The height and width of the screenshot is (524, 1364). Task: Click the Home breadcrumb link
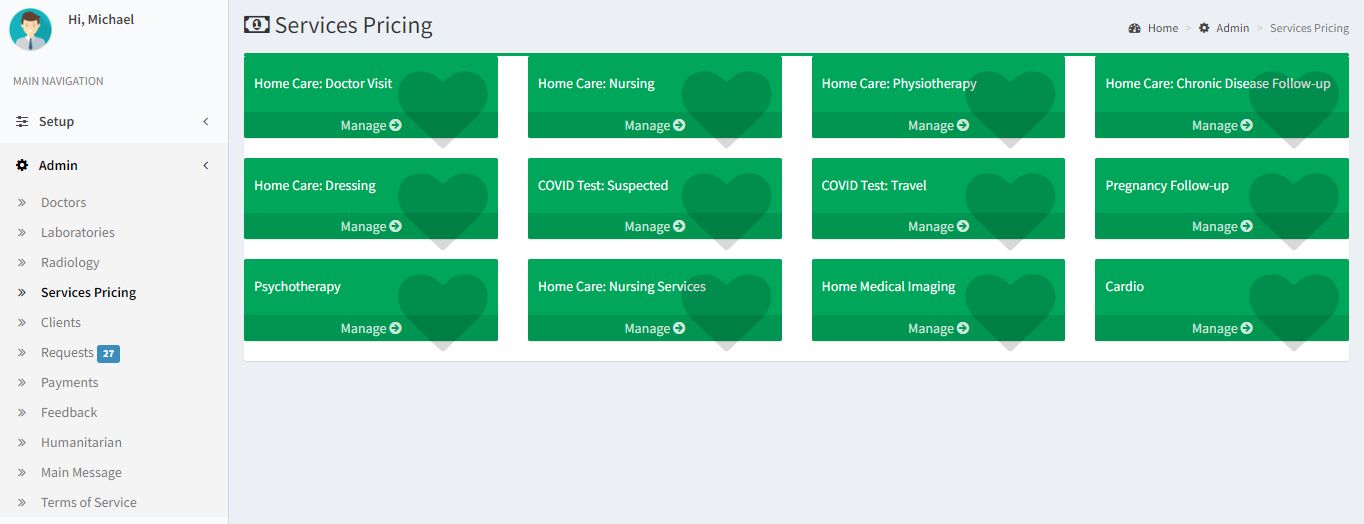1162,28
